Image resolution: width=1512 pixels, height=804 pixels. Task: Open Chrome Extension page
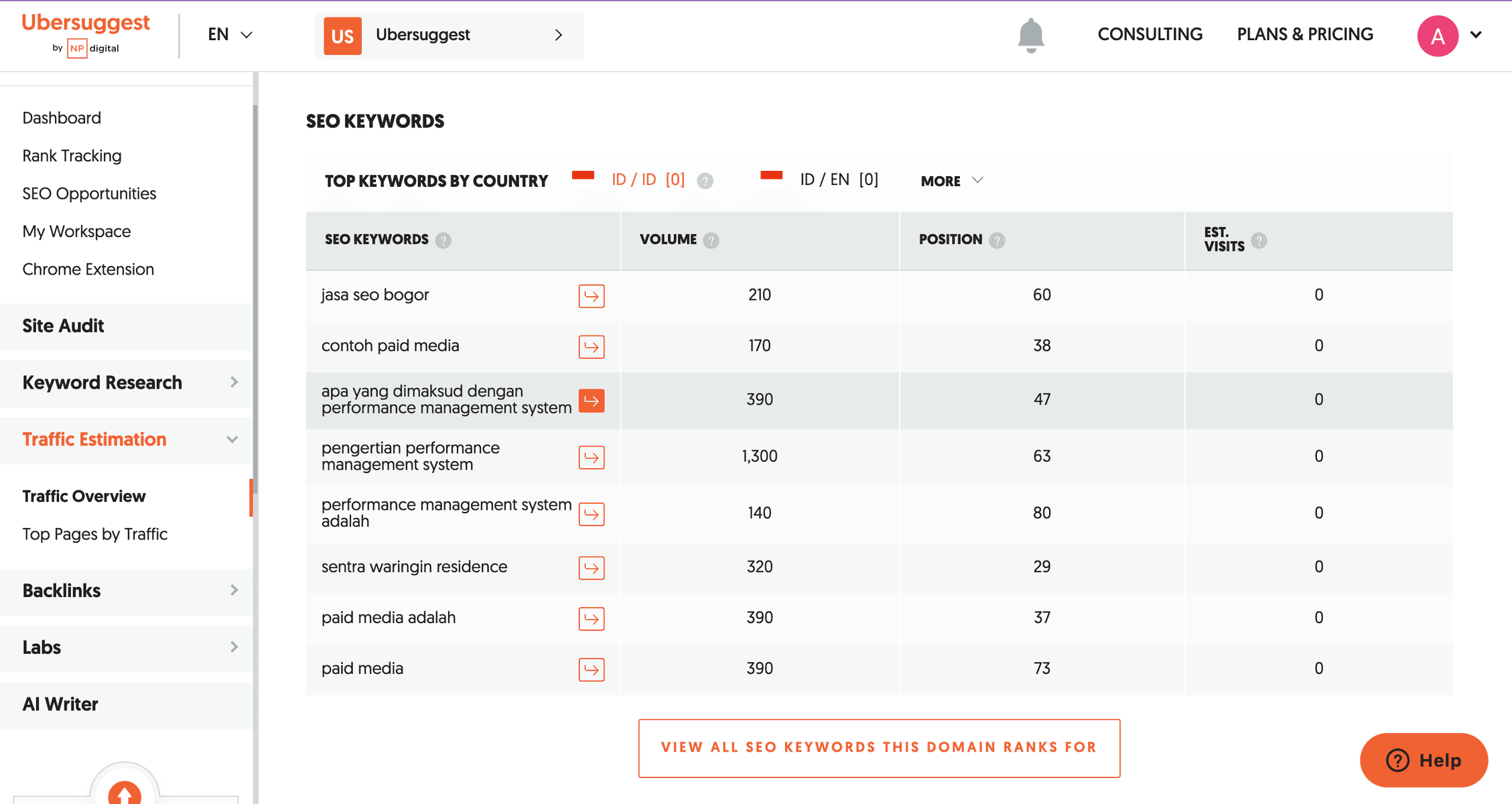click(x=88, y=269)
